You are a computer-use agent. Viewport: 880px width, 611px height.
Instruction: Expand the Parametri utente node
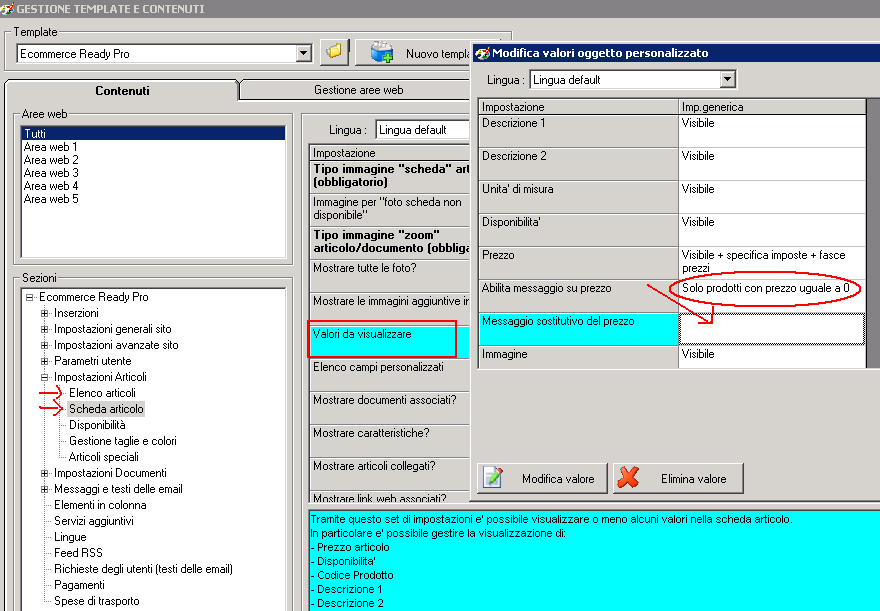(44, 361)
